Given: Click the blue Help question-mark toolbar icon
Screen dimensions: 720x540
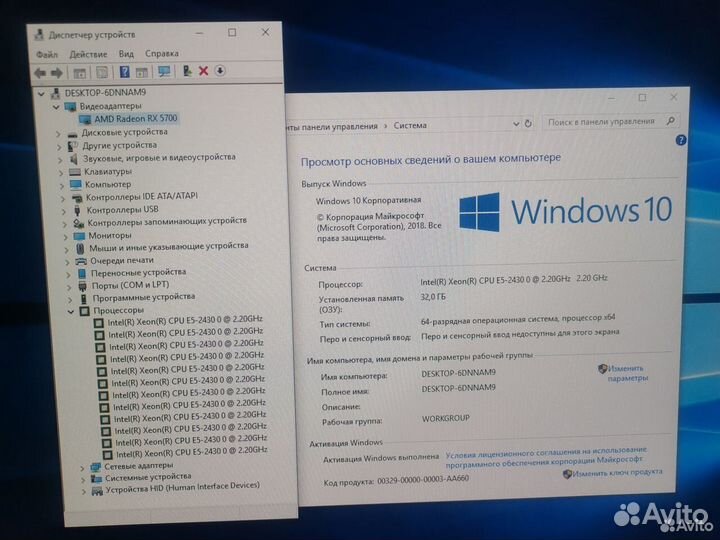Looking at the screenshot, I should tap(124, 72).
